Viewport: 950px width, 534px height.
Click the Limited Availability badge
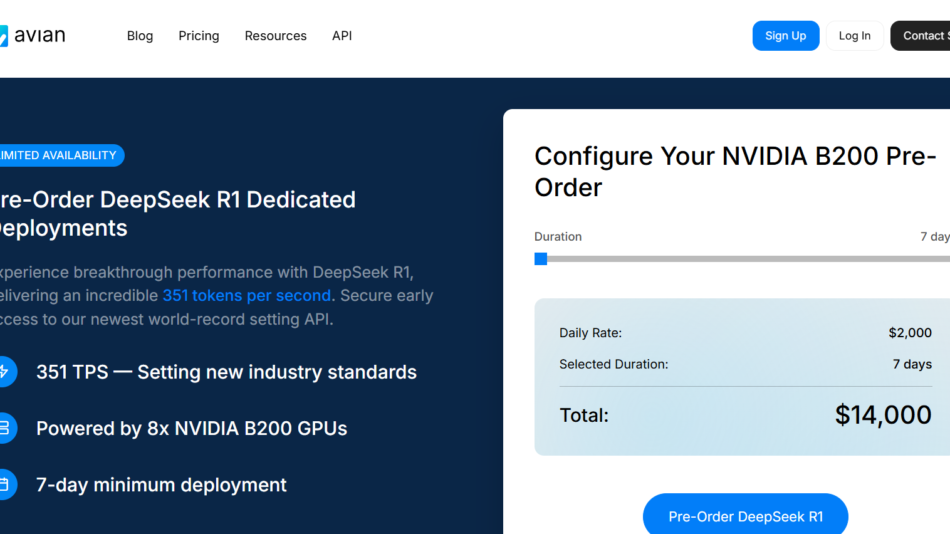[x=60, y=155]
